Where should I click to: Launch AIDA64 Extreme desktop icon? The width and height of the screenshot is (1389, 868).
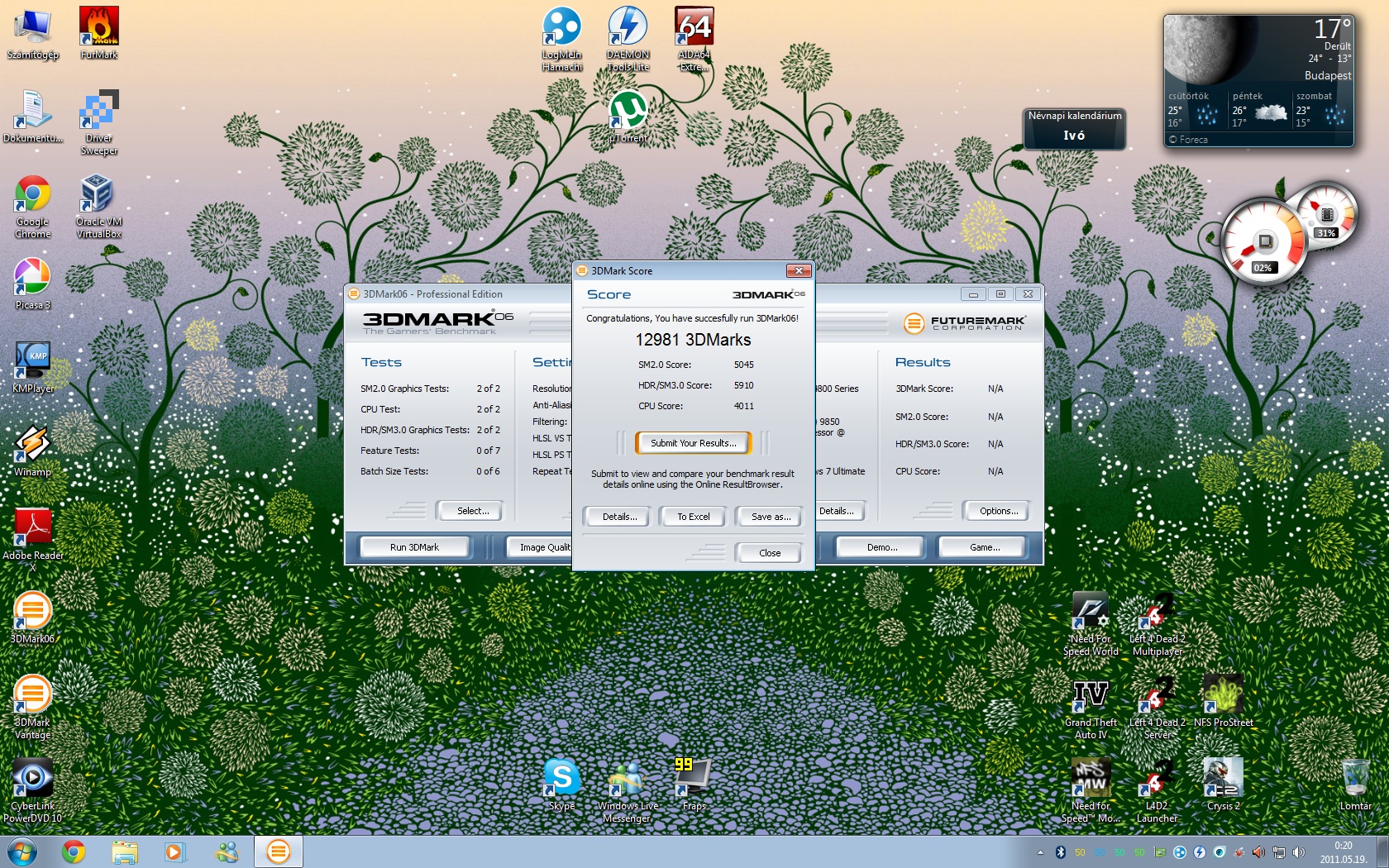(694, 39)
